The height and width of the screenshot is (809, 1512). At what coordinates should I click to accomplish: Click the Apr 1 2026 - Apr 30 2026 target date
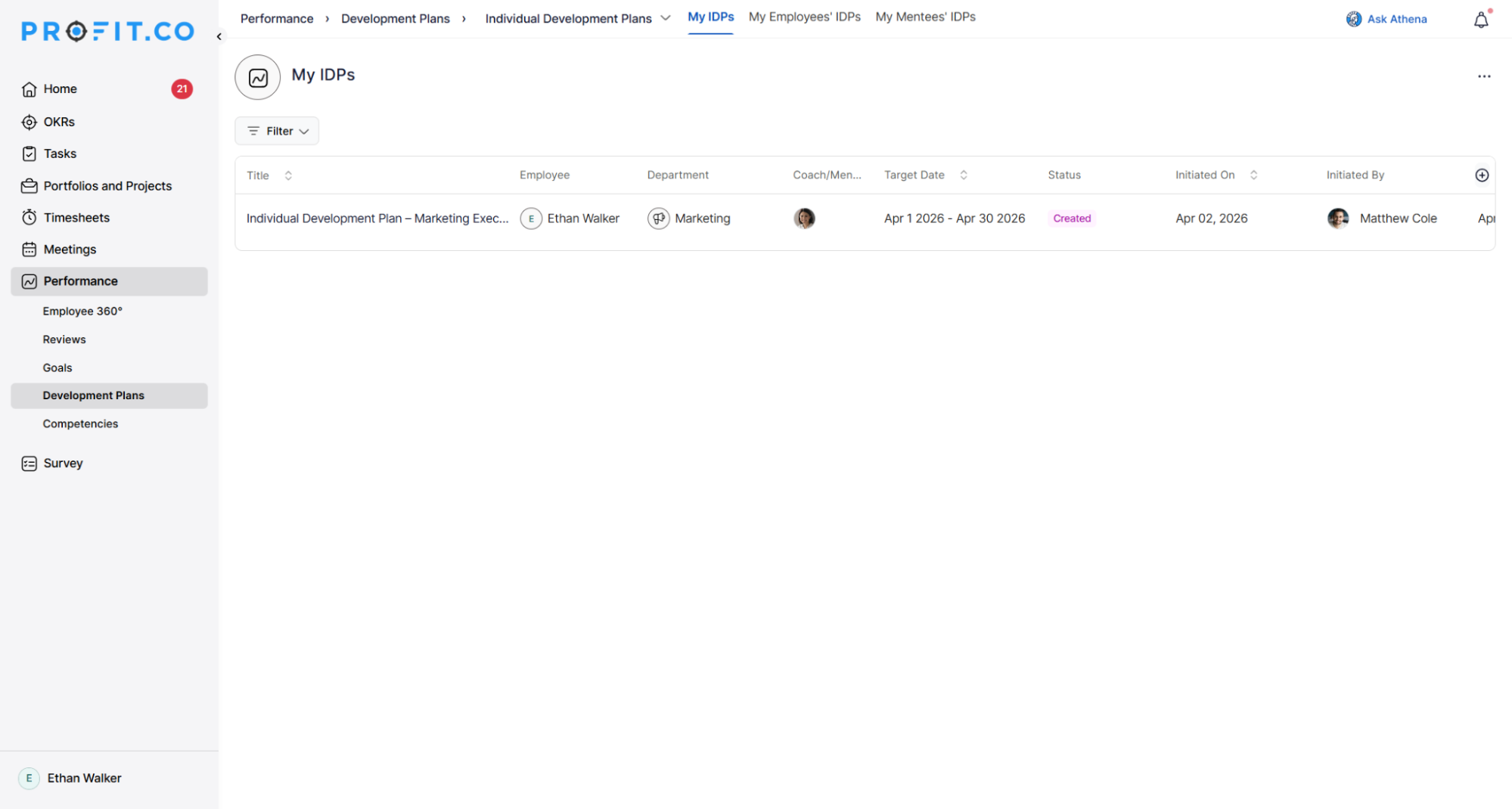(x=955, y=219)
